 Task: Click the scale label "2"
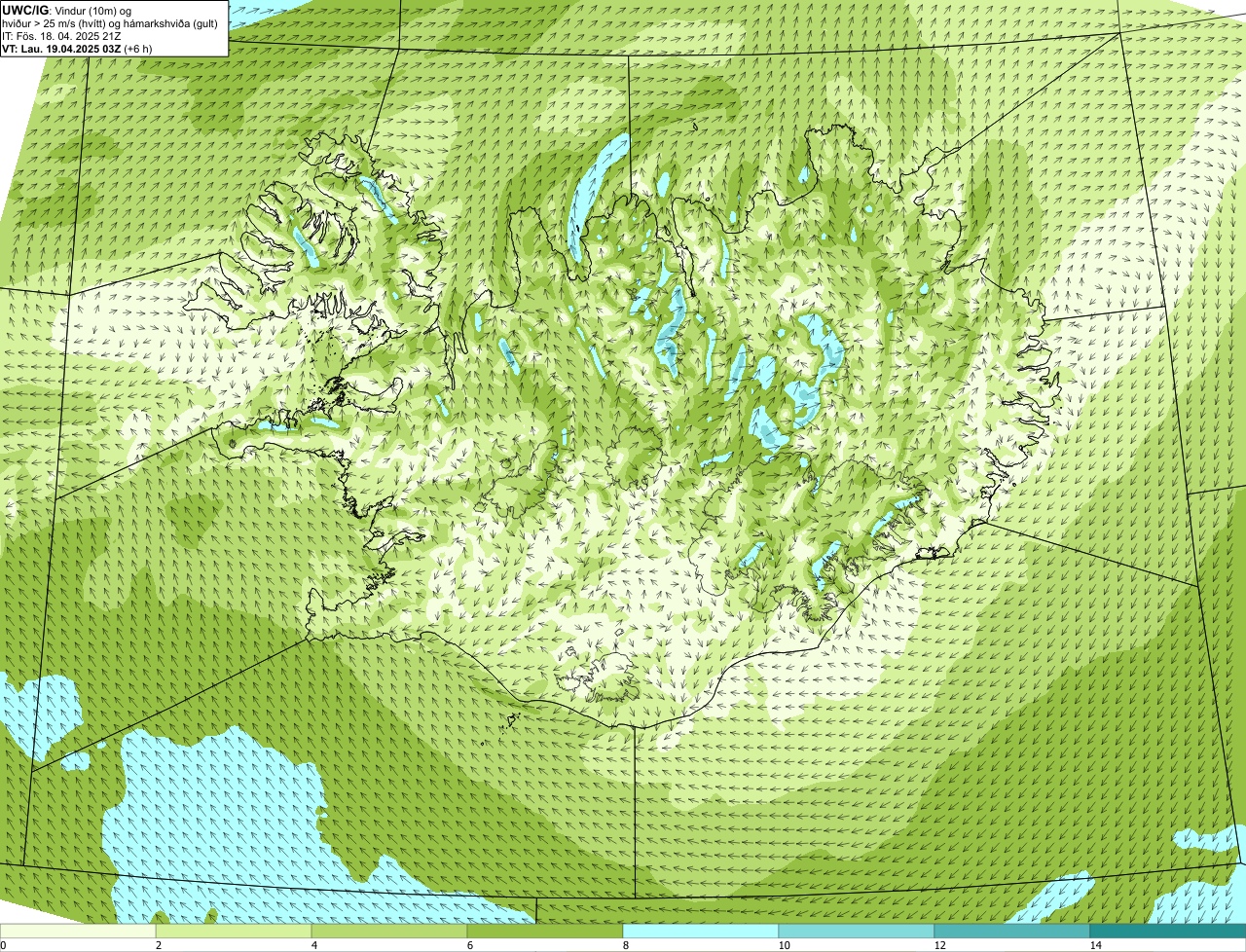(158, 945)
